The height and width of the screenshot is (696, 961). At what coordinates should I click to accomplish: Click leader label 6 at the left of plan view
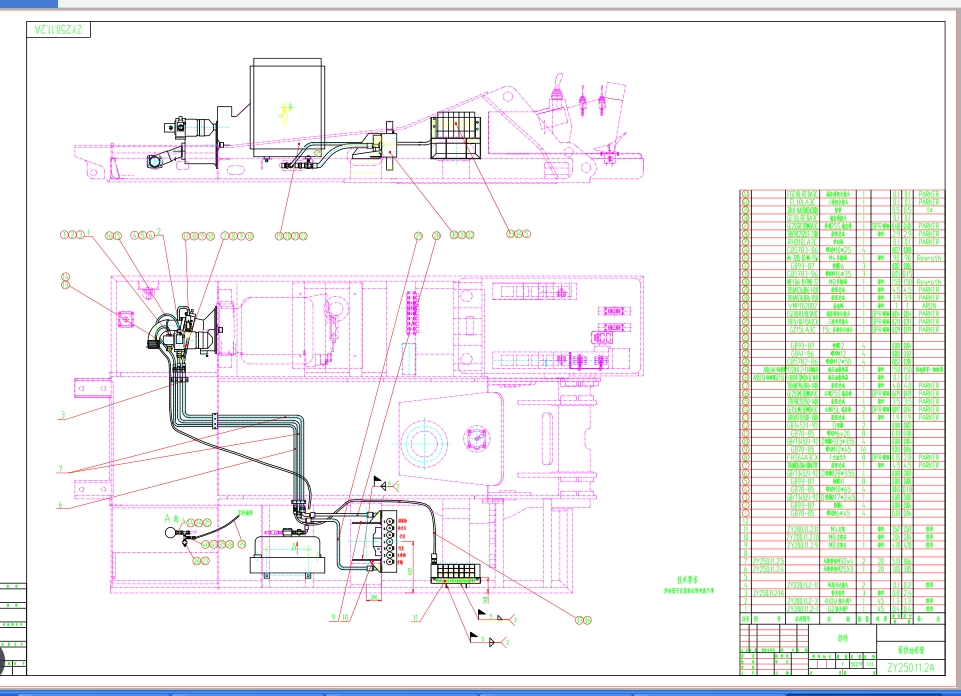coord(60,505)
